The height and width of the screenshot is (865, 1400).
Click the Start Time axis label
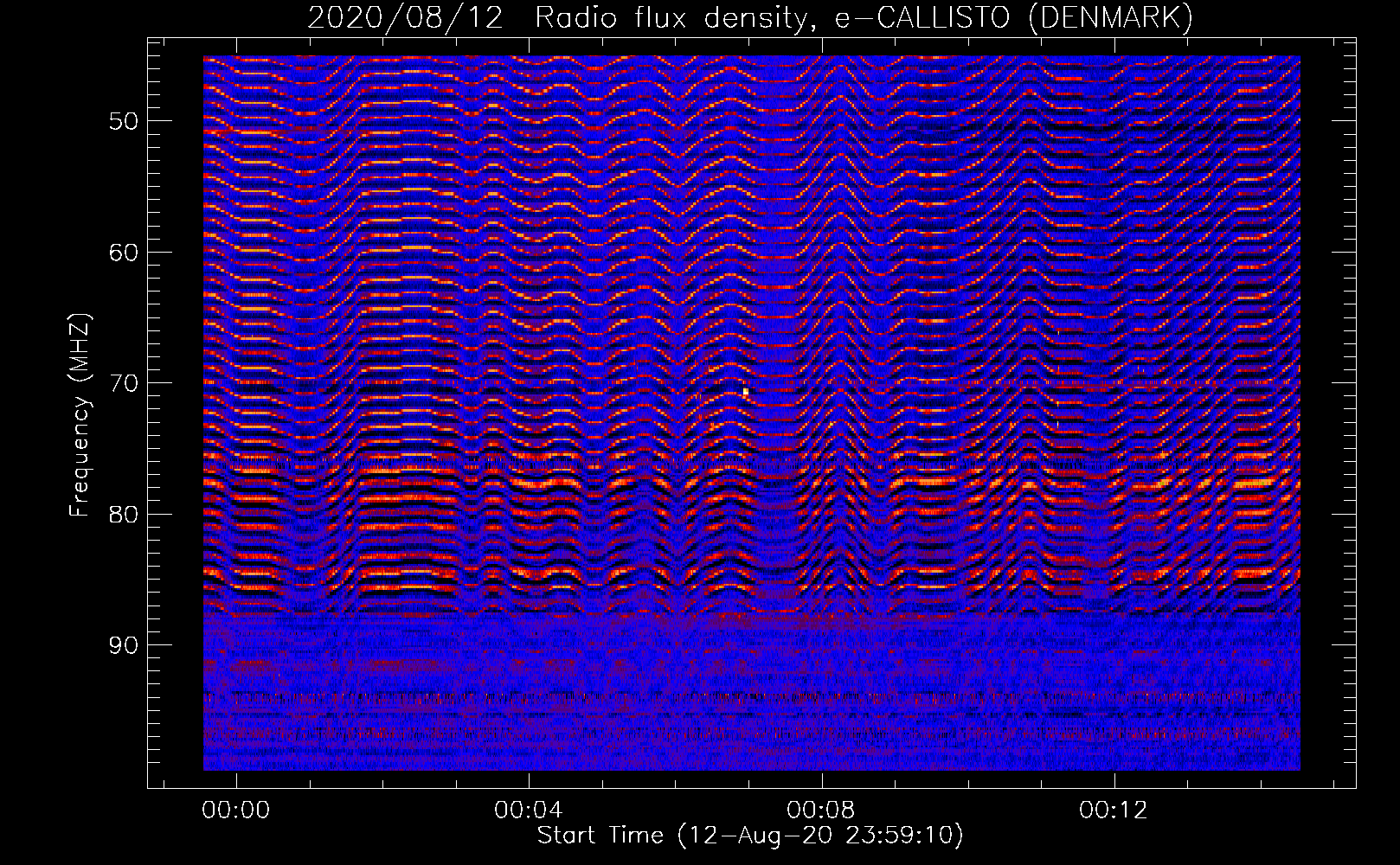pyautogui.click(x=750, y=836)
